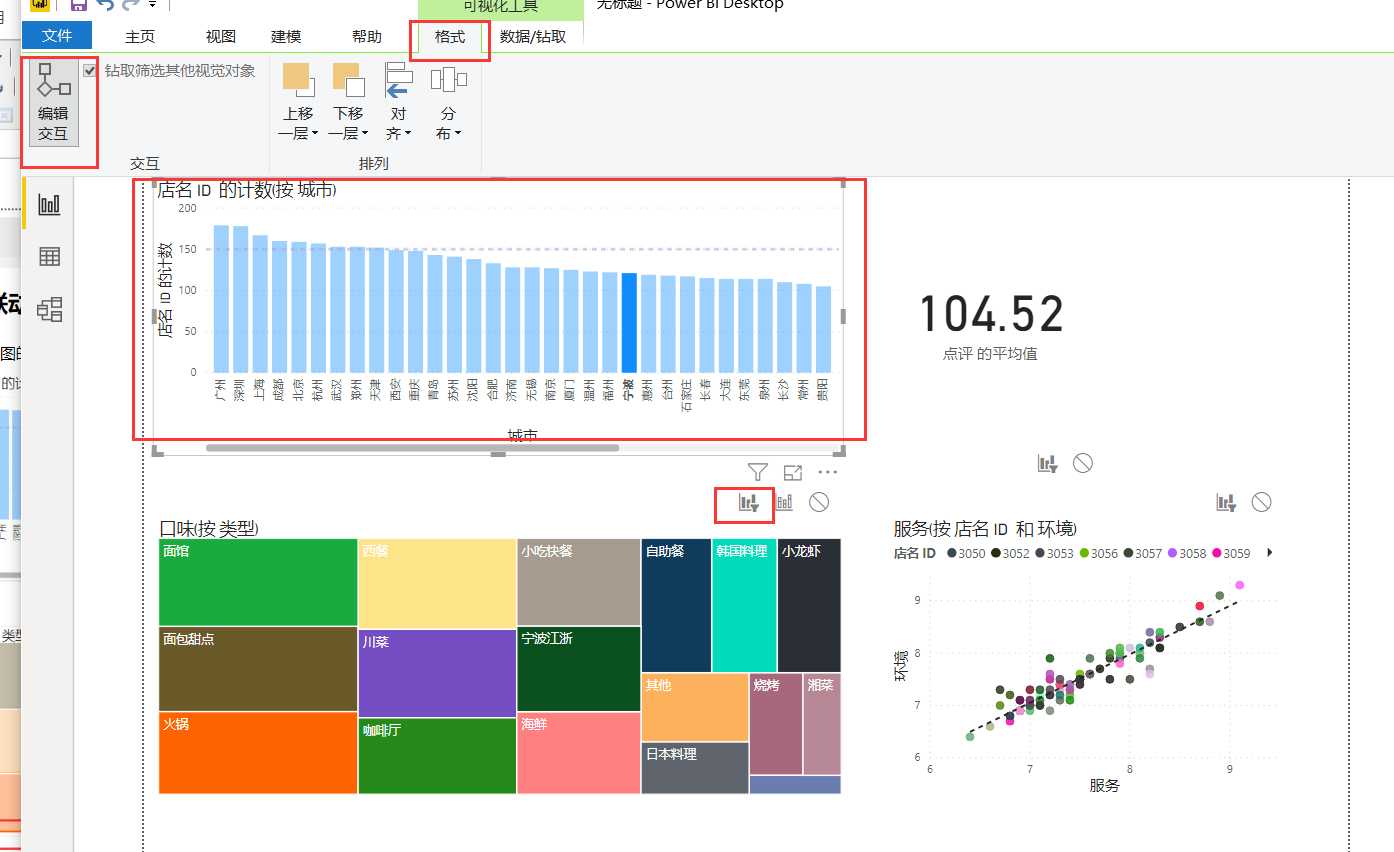Switch to the 主页 ribbon tab
Viewport: 1394px width, 852px height.
tap(140, 37)
